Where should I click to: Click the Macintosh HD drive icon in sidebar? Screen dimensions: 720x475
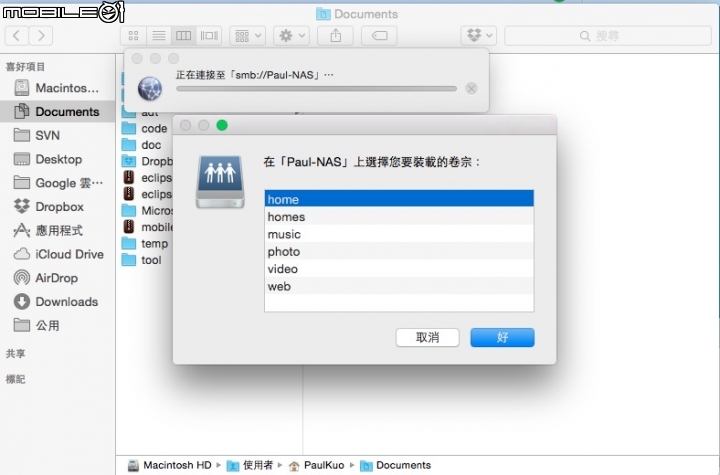tap(22, 88)
